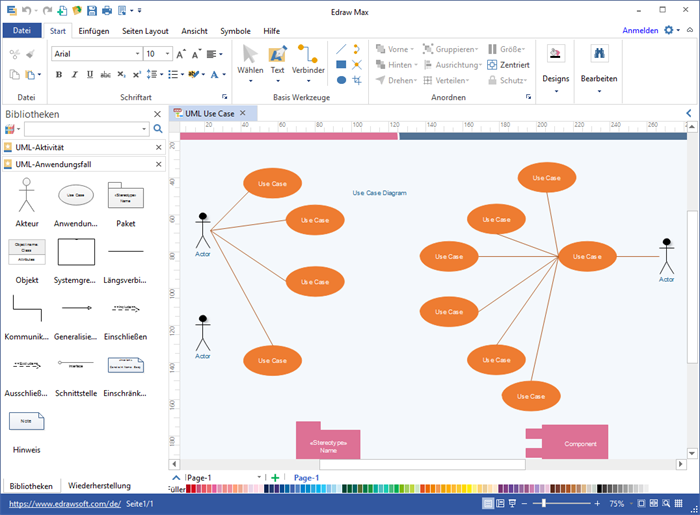Close the UML-Aktivität library

pyautogui.click(x=158, y=147)
